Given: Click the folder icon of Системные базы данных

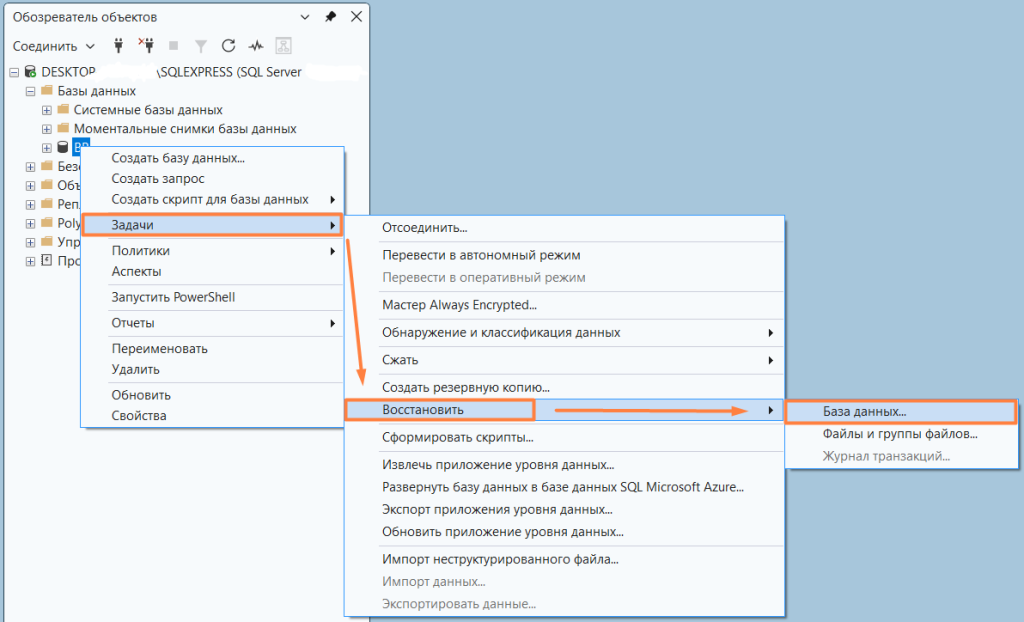Looking at the screenshot, I should coord(63,109).
